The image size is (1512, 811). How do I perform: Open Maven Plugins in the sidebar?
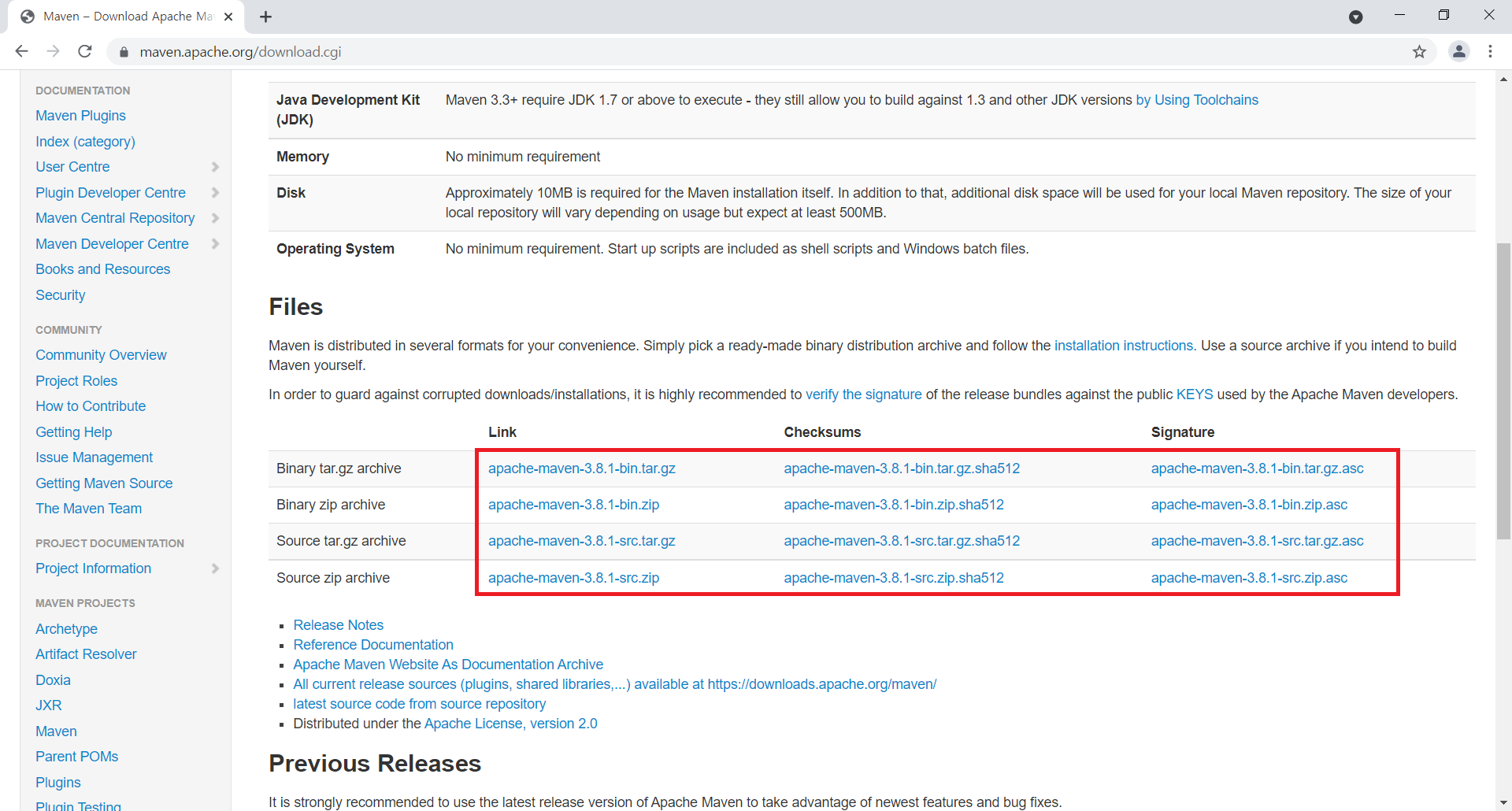[x=80, y=116]
